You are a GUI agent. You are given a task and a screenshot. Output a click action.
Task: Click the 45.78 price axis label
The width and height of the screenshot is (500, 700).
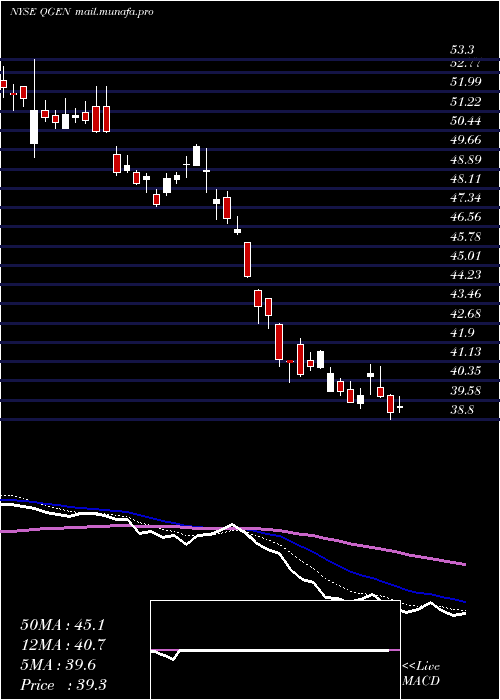click(x=465, y=236)
